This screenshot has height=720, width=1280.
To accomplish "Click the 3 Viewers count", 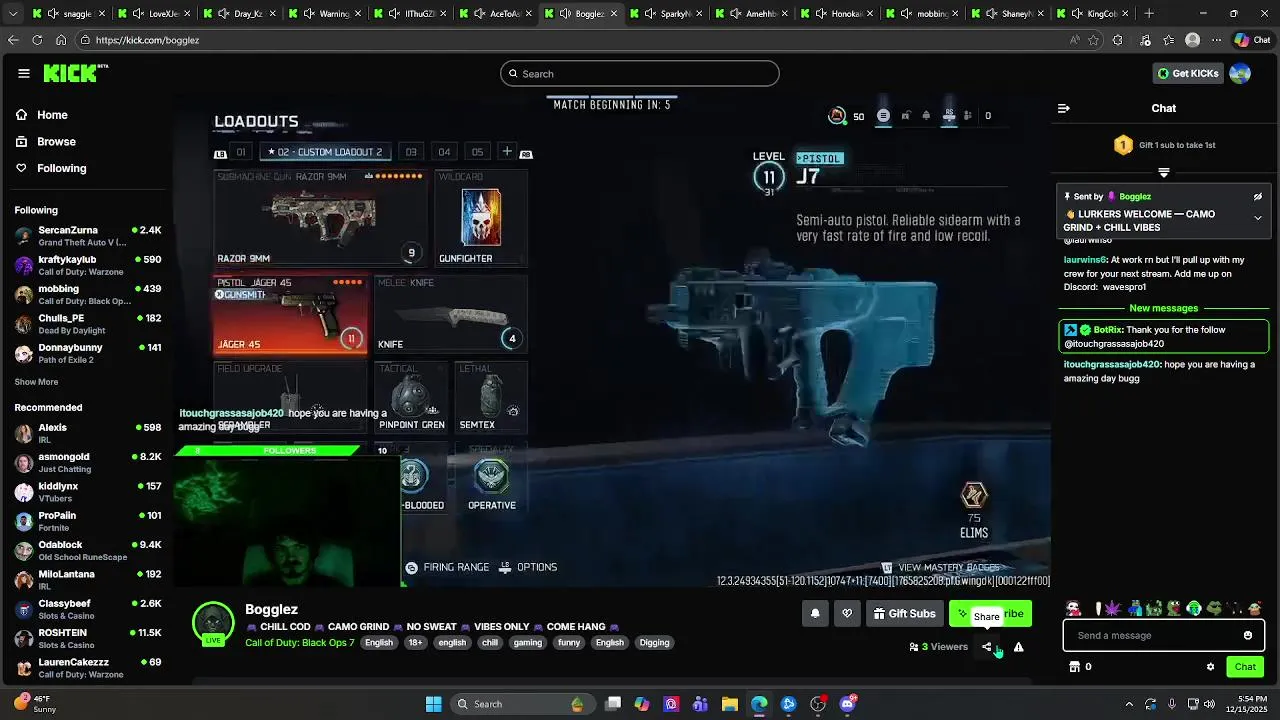I will (x=938, y=647).
